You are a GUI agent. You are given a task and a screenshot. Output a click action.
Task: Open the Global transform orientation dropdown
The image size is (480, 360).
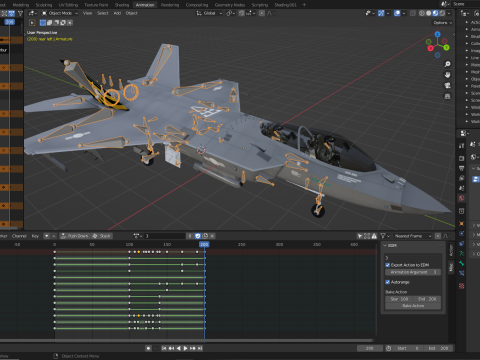tap(209, 13)
